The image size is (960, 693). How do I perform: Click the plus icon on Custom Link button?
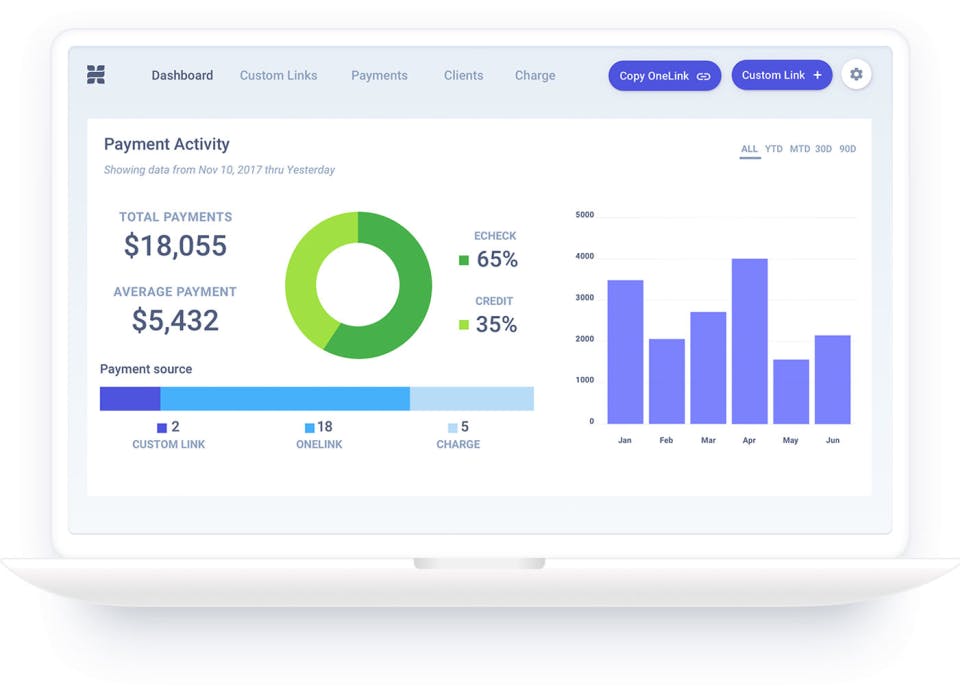click(x=817, y=75)
